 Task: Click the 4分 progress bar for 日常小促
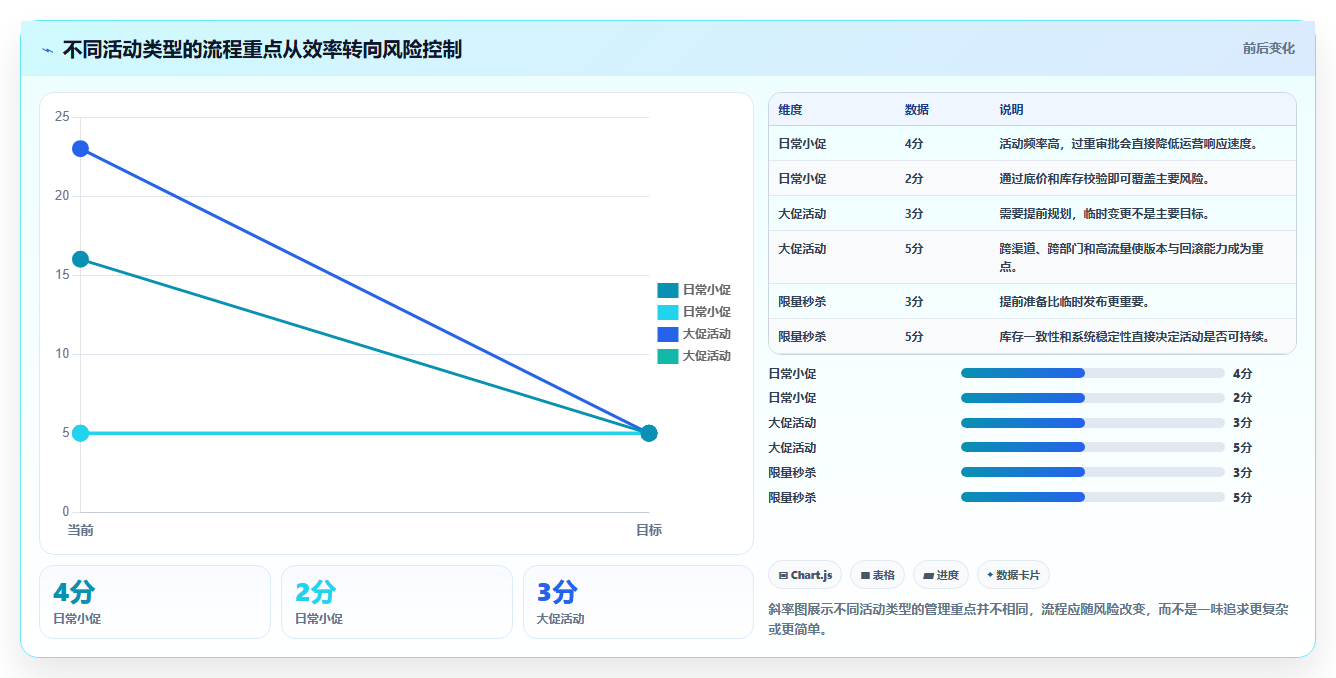tap(1093, 373)
